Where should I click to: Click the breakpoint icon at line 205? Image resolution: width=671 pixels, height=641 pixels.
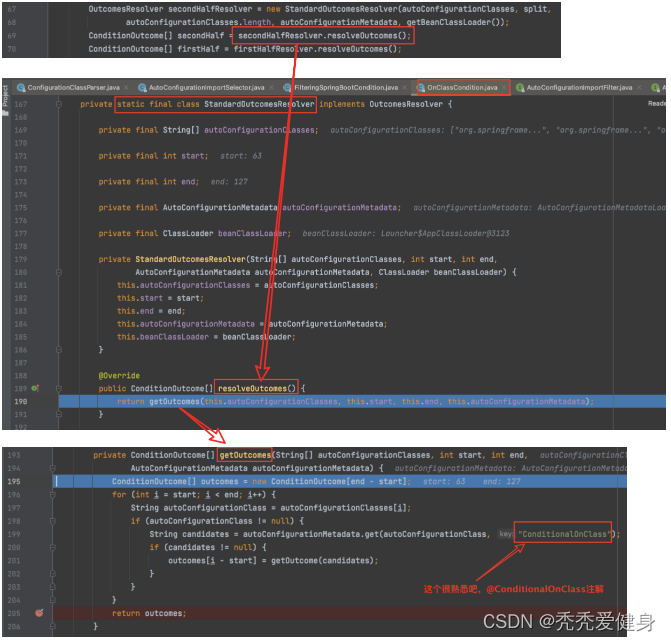(x=38, y=613)
